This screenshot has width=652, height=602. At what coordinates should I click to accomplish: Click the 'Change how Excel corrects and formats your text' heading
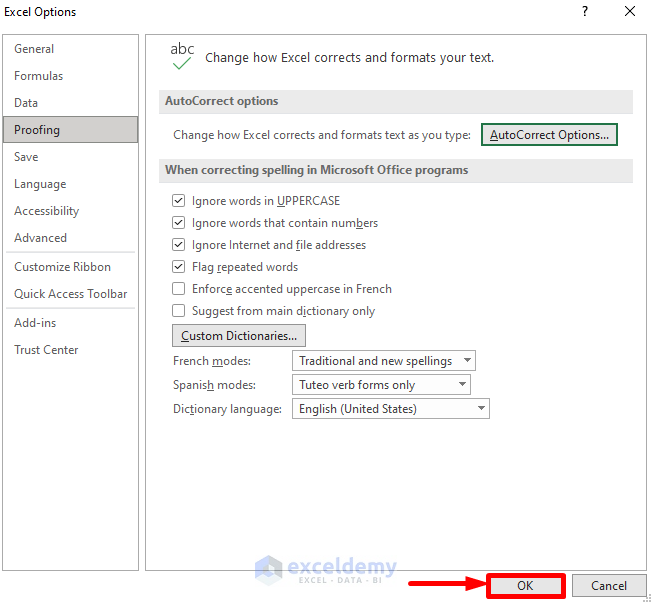[x=349, y=57]
